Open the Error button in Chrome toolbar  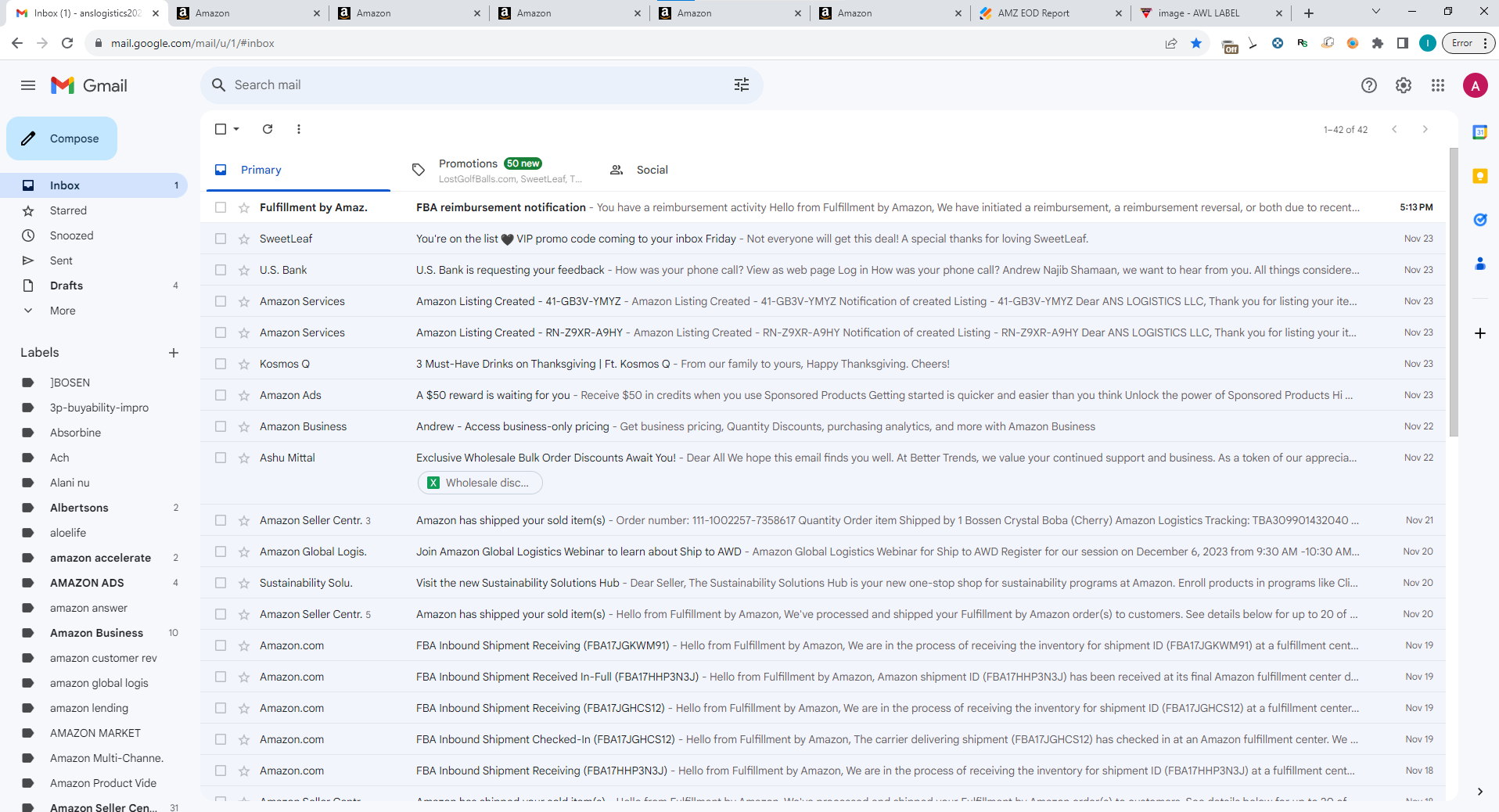point(1468,43)
